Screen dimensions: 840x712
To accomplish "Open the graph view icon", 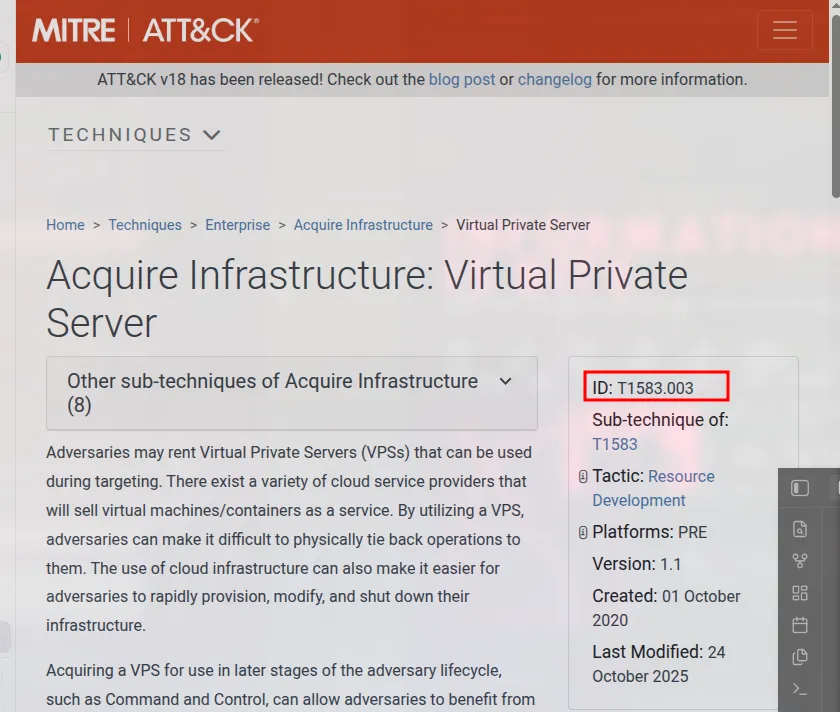I will 800,561.
